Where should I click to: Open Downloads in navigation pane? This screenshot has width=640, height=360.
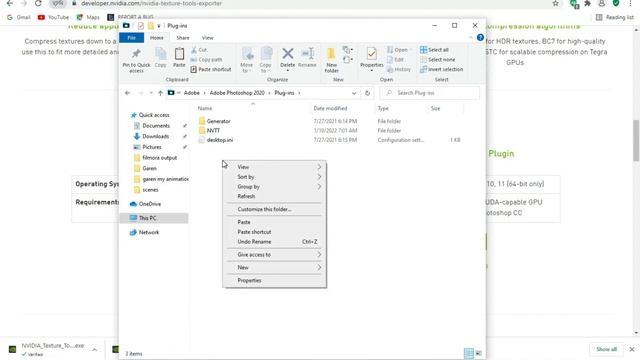click(x=151, y=136)
